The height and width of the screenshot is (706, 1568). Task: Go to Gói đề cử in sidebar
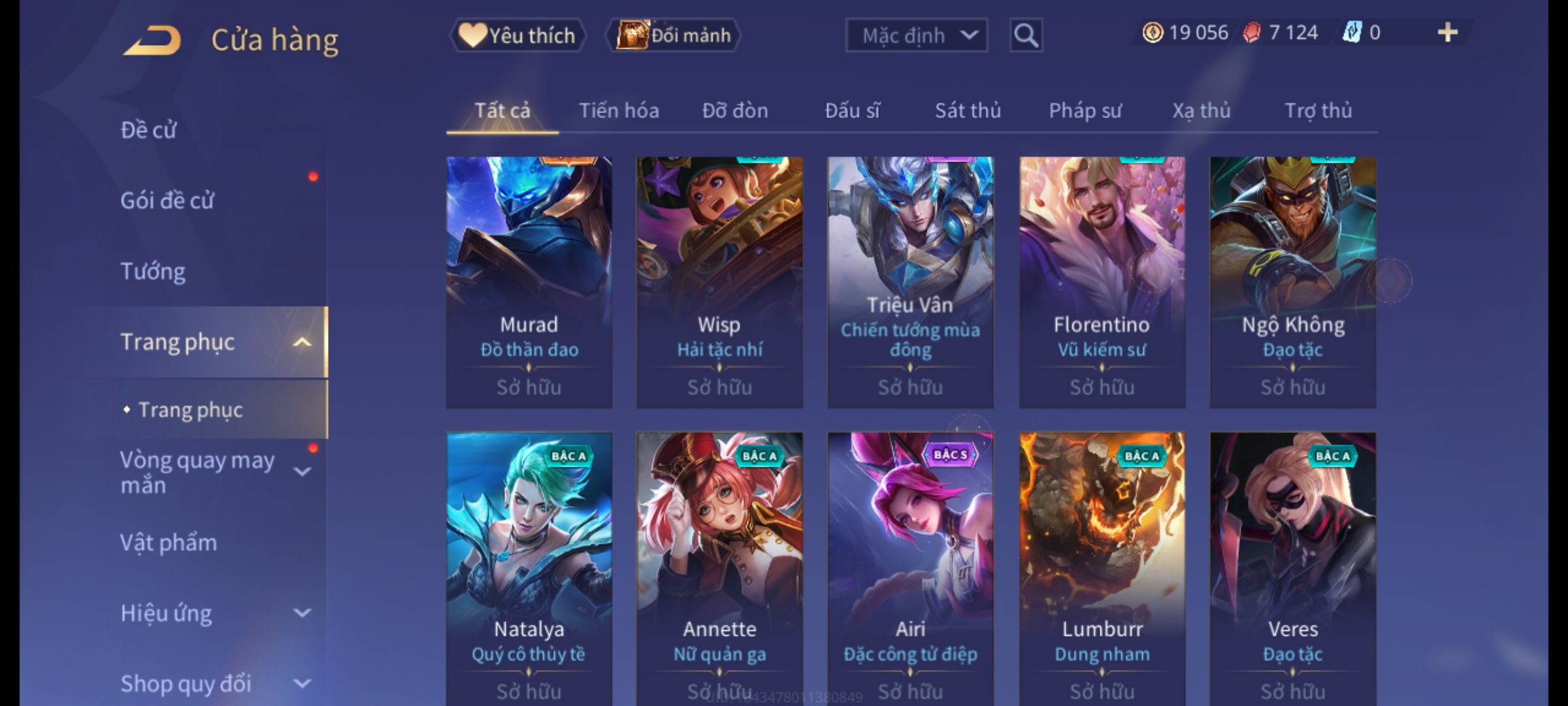click(x=167, y=200)
